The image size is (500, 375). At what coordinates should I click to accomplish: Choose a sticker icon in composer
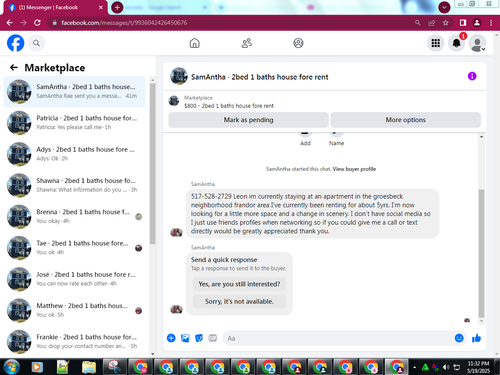click(x=199, y=338)
